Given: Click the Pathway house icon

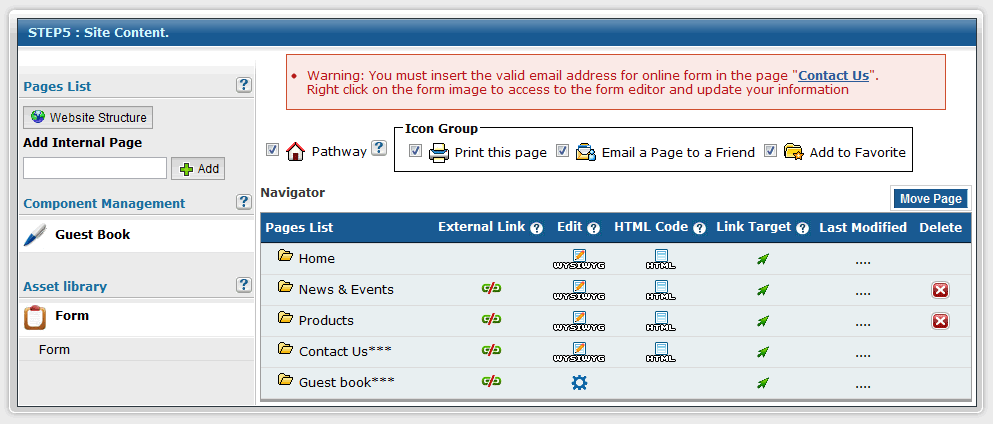Looking at the screenshot, I should 295,151.
